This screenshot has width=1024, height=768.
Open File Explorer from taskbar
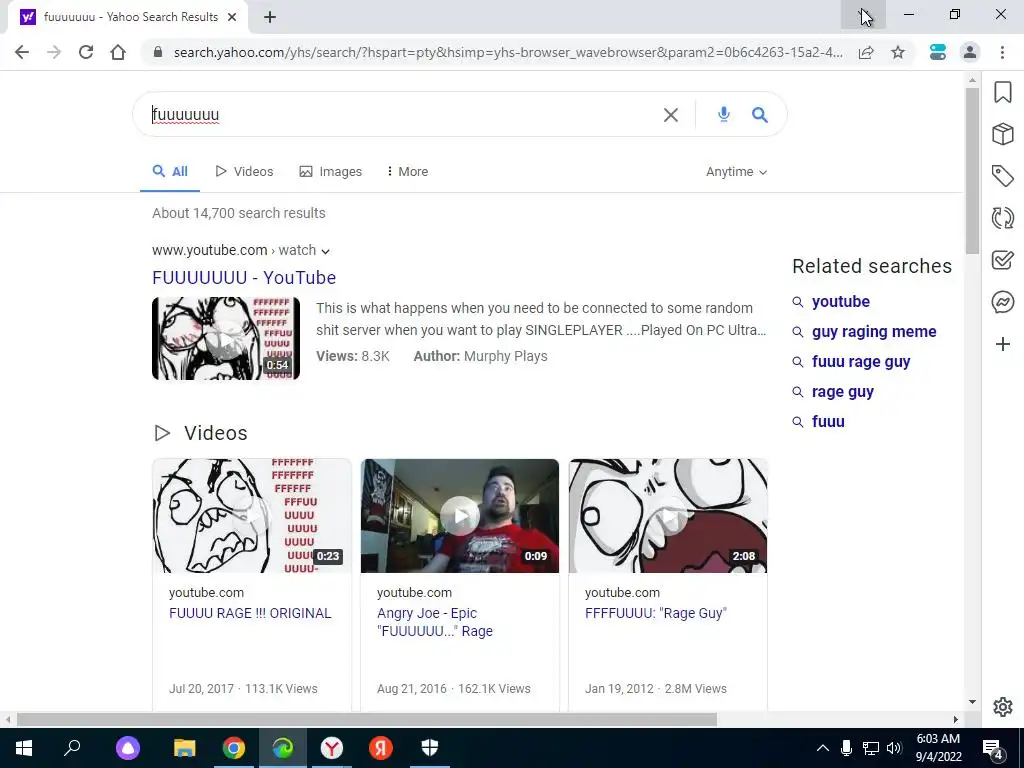[x=185, y=748]
